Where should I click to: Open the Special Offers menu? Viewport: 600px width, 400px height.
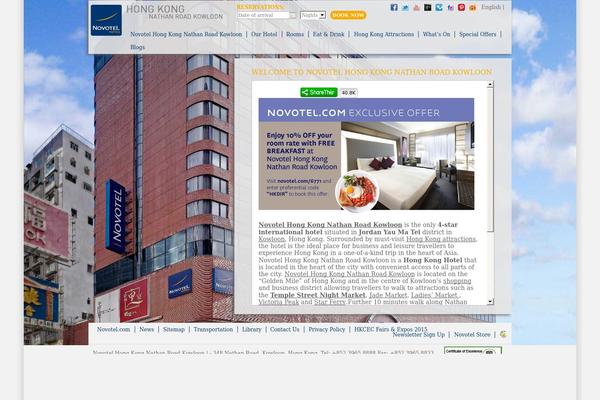pos(478,34)
